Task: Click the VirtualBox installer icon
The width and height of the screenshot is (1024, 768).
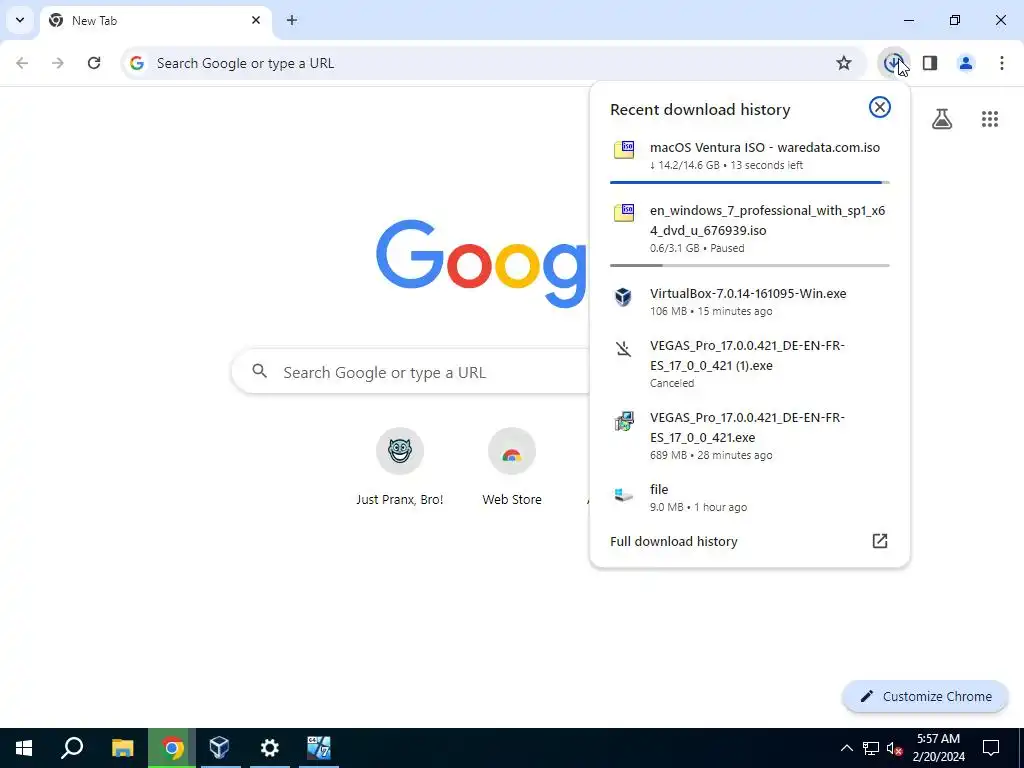Action: click(x=624, y=296)
